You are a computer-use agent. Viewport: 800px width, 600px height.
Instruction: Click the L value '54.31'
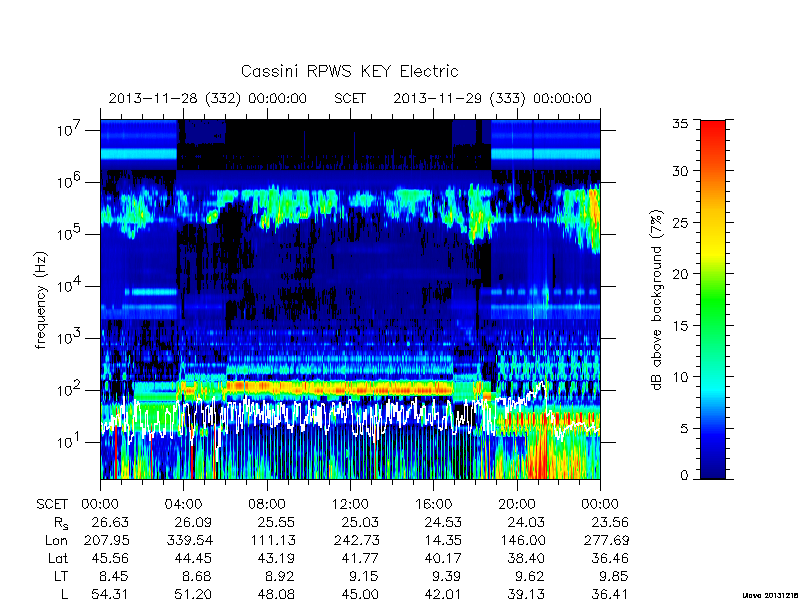(110, 594)
